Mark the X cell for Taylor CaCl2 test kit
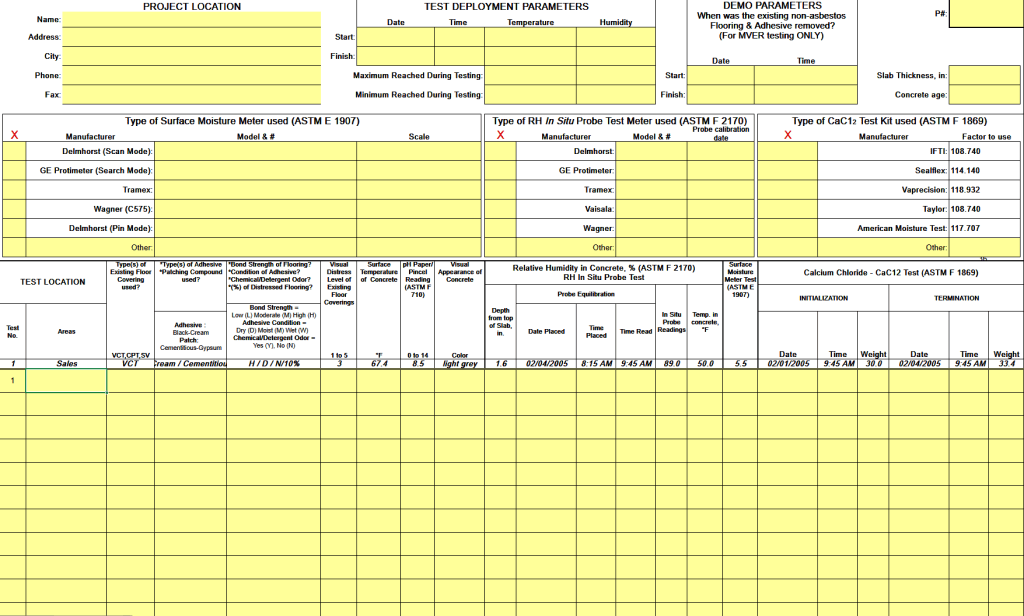1024x616 pixels. (787, 209)
